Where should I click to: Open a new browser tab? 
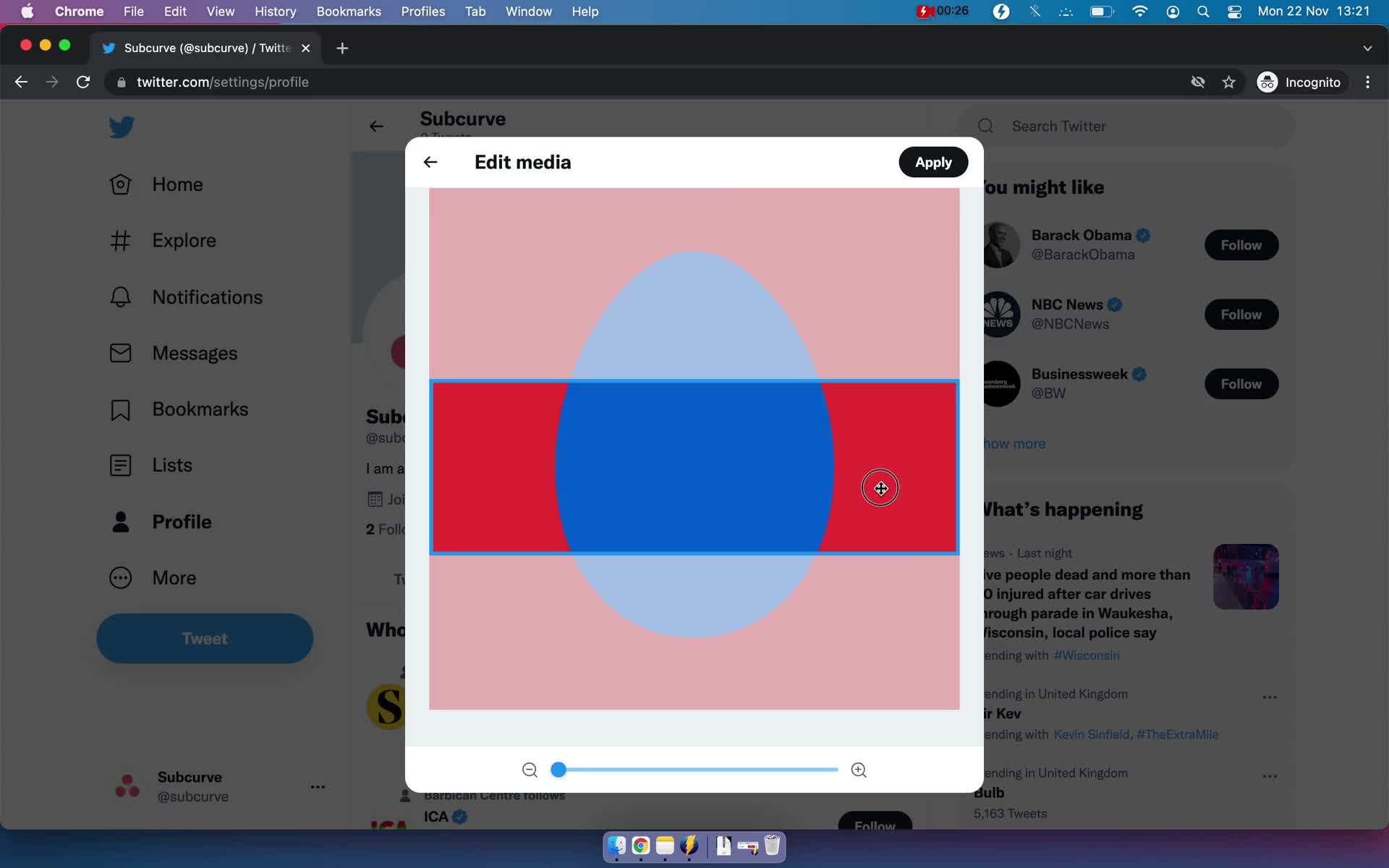click(342, 48)
